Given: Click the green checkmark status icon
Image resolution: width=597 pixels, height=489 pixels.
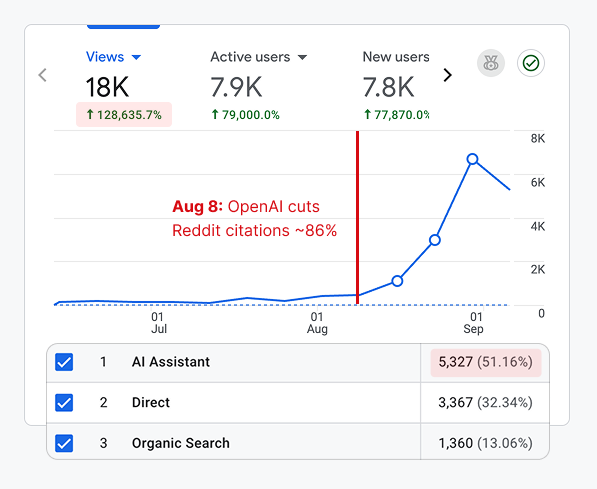Looking at the screenshot, I should point(531,63).
